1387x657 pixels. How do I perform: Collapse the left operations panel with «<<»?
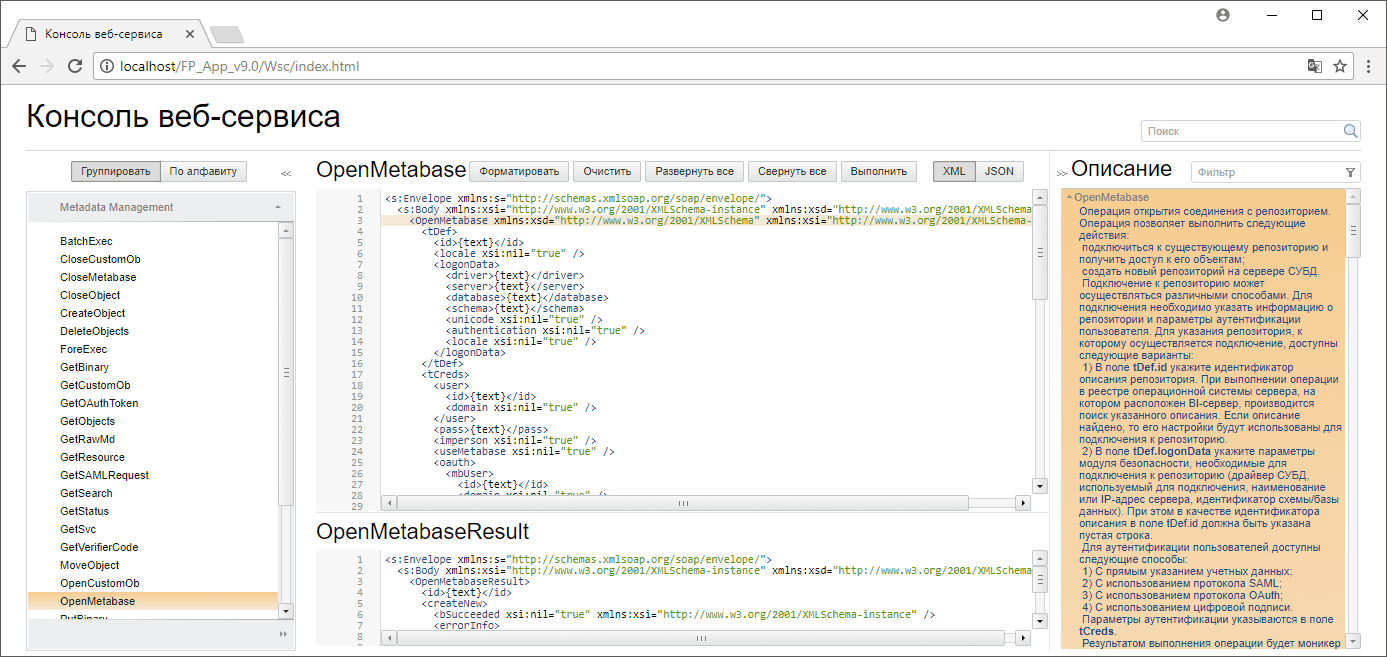coord(286,173)
